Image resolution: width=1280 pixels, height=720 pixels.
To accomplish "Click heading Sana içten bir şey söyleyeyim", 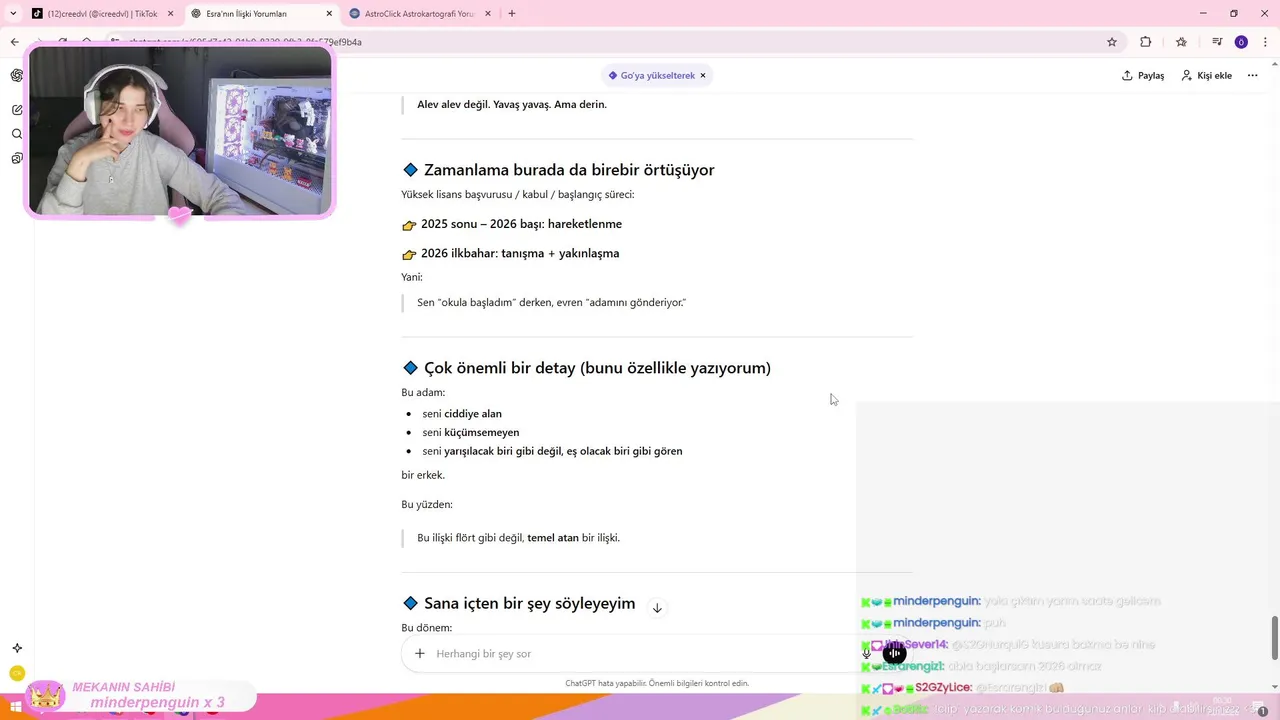I will [529, 604].
